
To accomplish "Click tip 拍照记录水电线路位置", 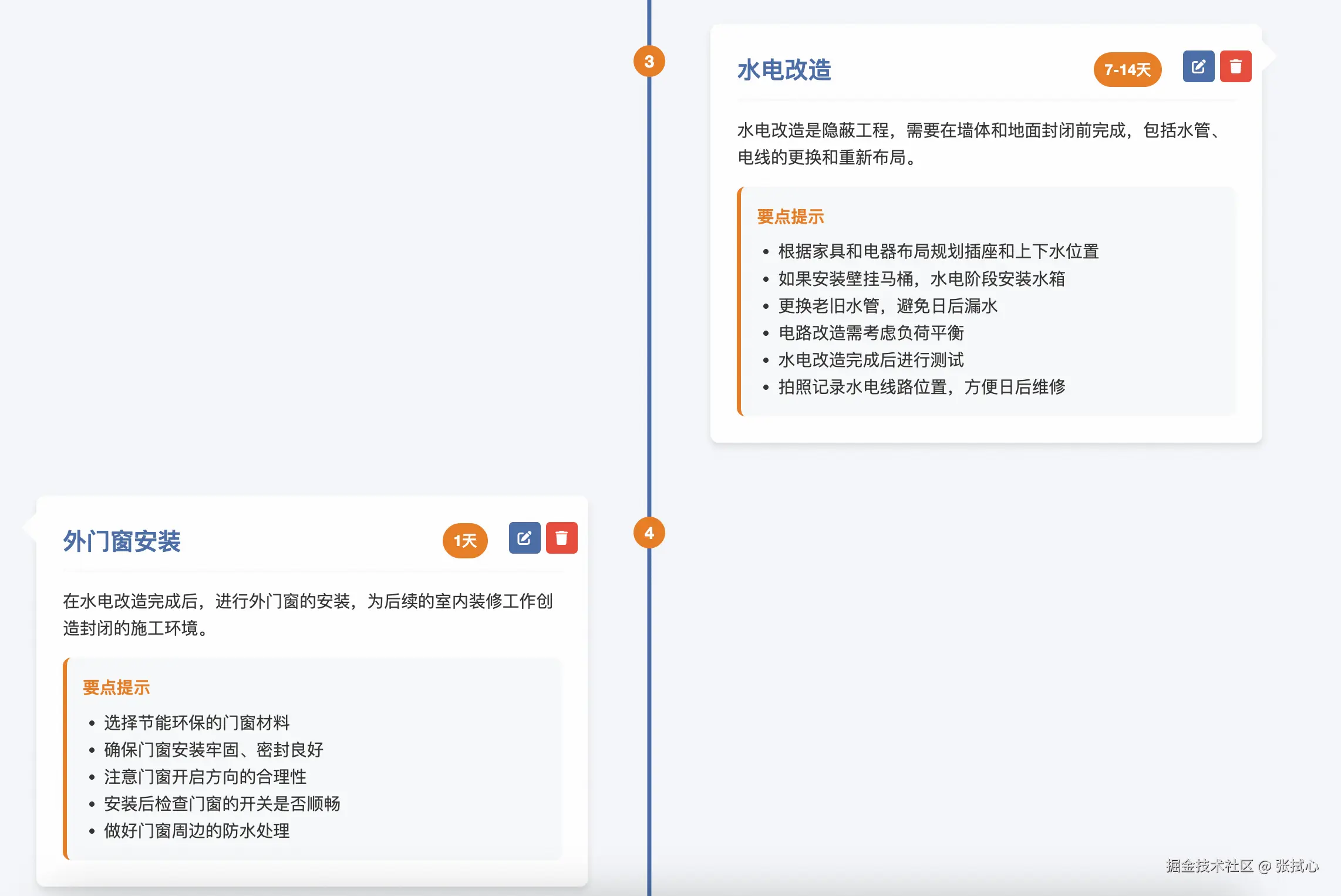I will (x=921, y=387).
